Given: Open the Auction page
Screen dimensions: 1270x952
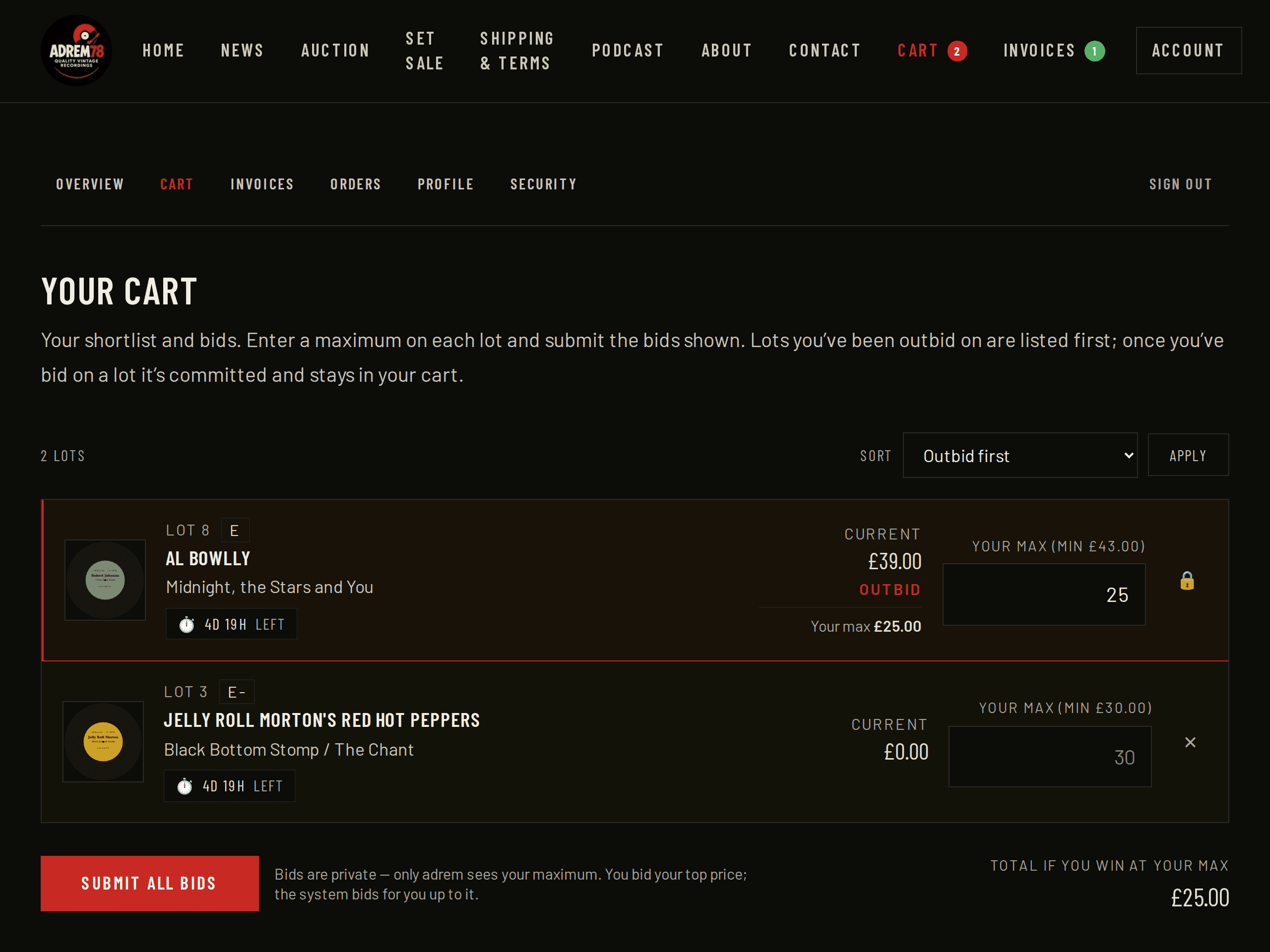Looking at the screenshot, I should coord(335,51).
